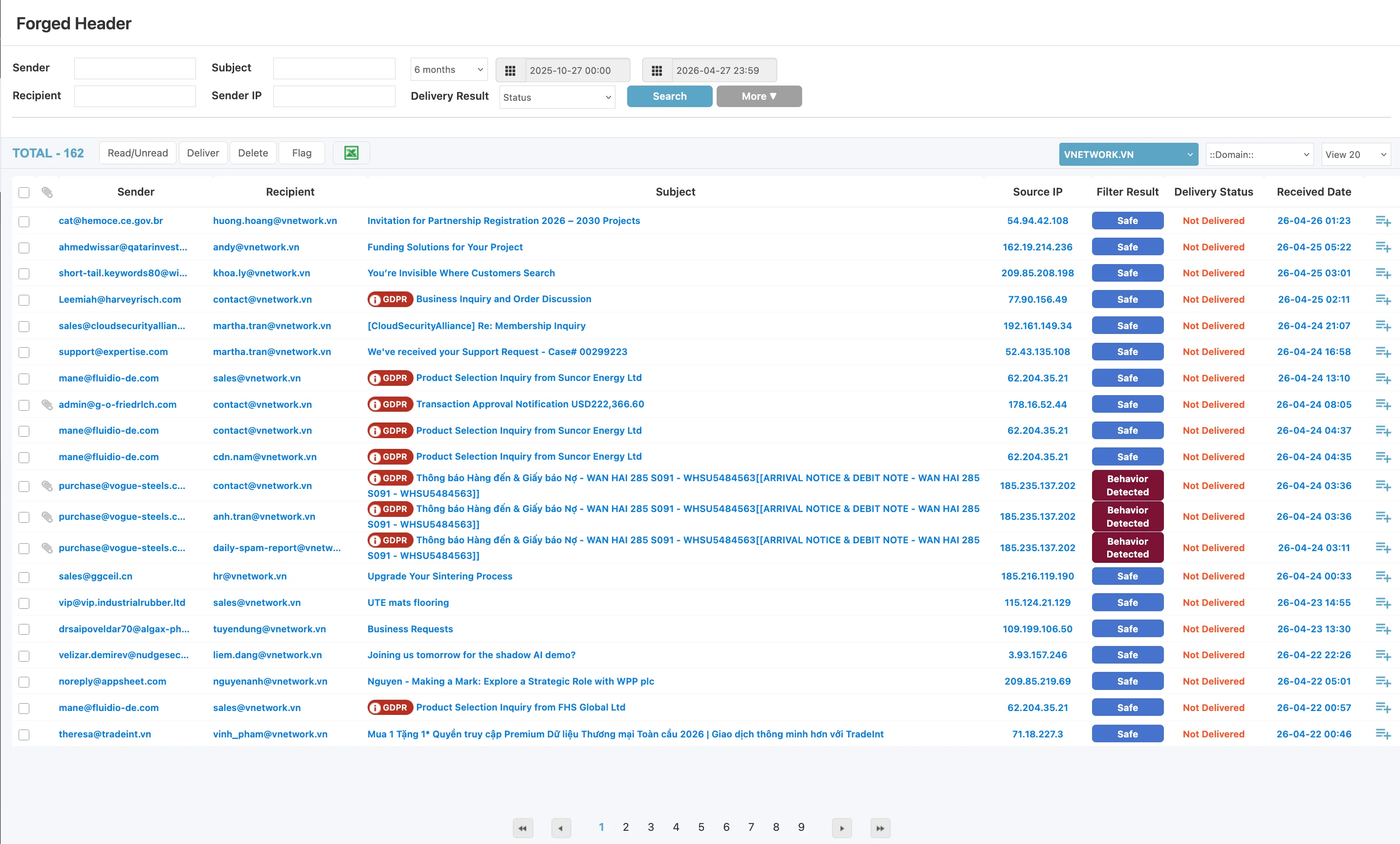Click attachment paperclip on admin@g-o-friedrlch.com row
Image resolution: width=1400 pixels, height=844 pixels.
[47, 405]
